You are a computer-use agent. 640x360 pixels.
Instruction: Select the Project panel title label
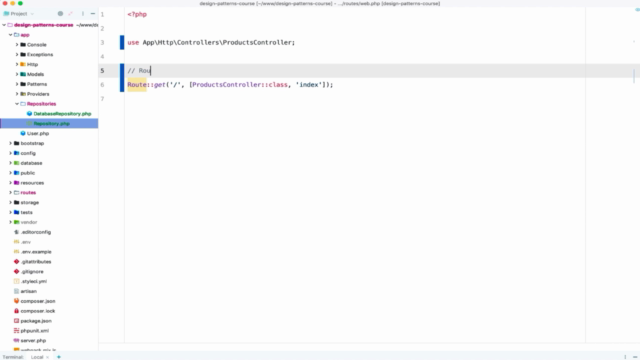[19, 13]
